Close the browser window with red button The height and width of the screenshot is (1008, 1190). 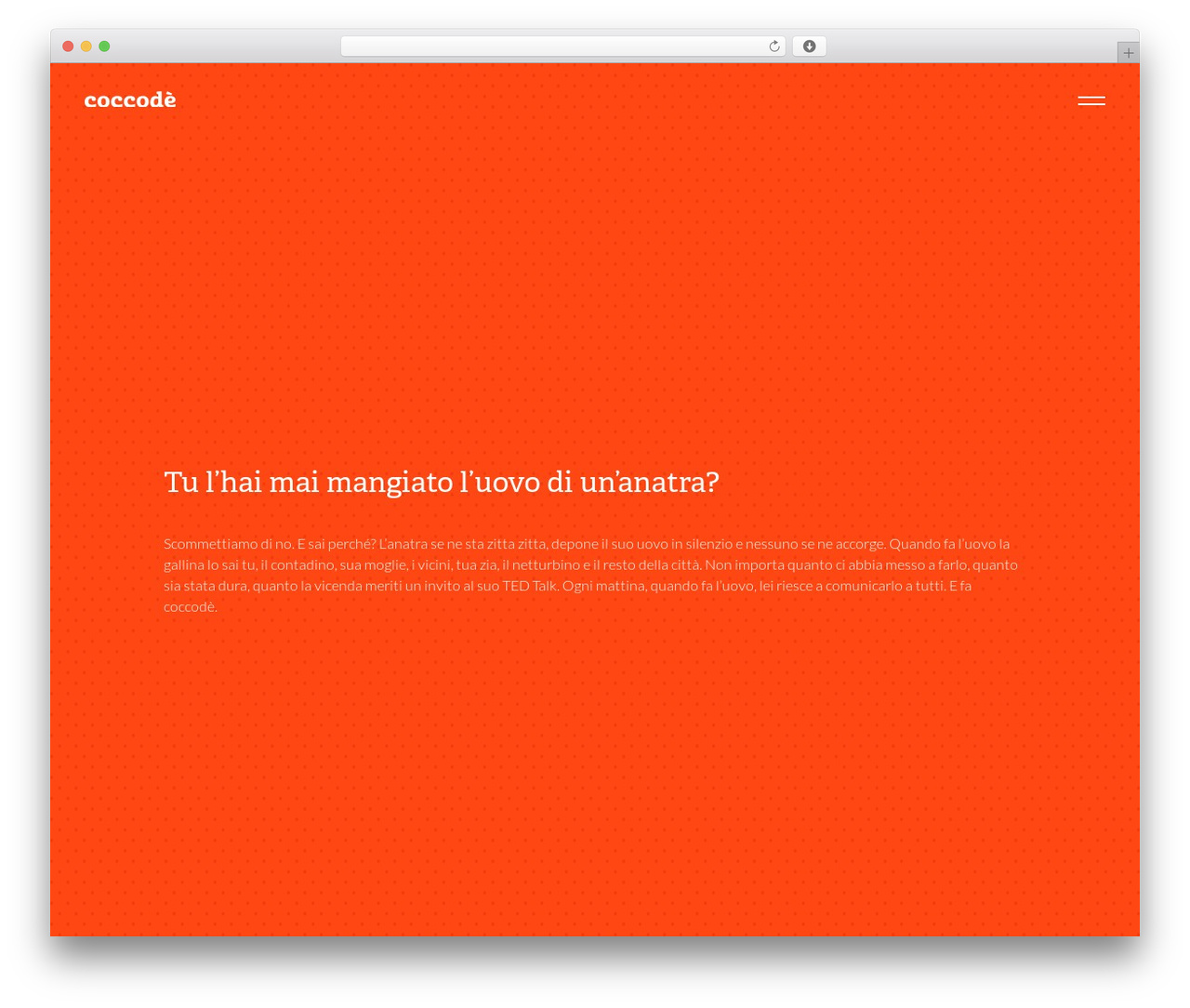(x=68, y=46)
